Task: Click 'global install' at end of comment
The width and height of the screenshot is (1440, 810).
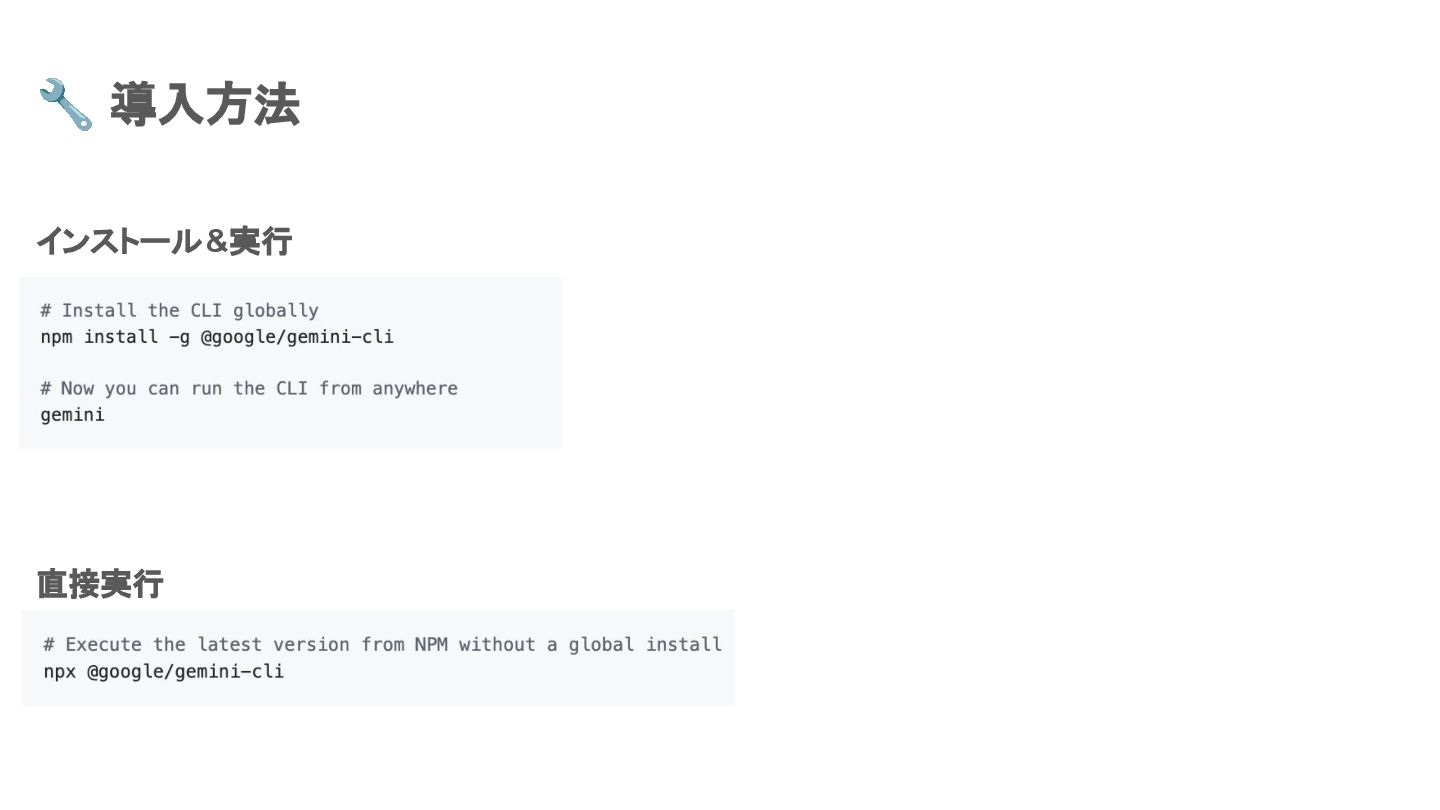Action: (645, 644)
